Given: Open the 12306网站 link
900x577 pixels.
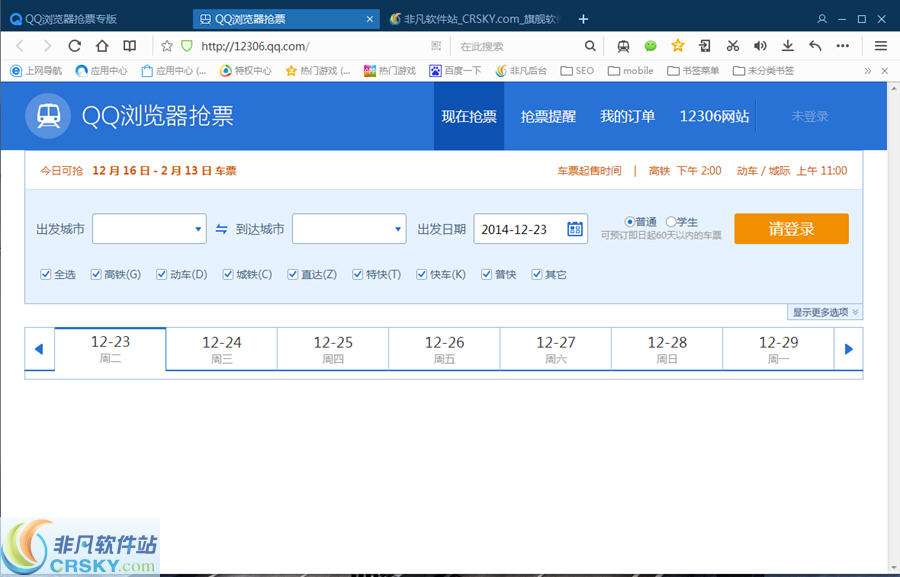Looking at the screenshot, I should point(714,116).
